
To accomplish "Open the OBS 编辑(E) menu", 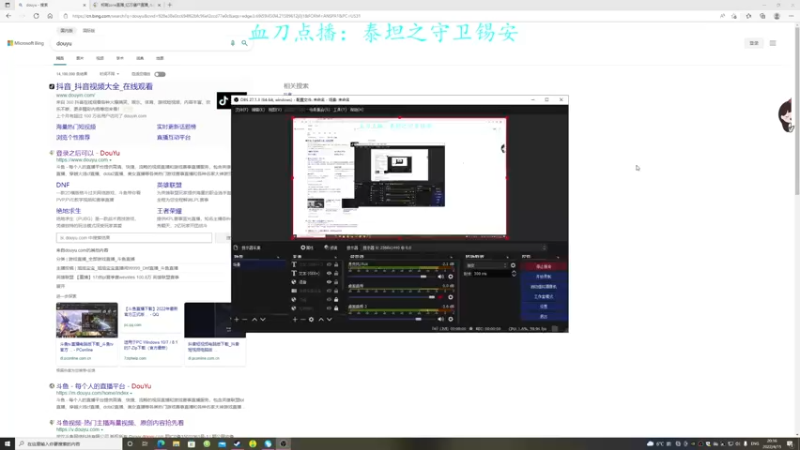I will click(x=258, y=110).
